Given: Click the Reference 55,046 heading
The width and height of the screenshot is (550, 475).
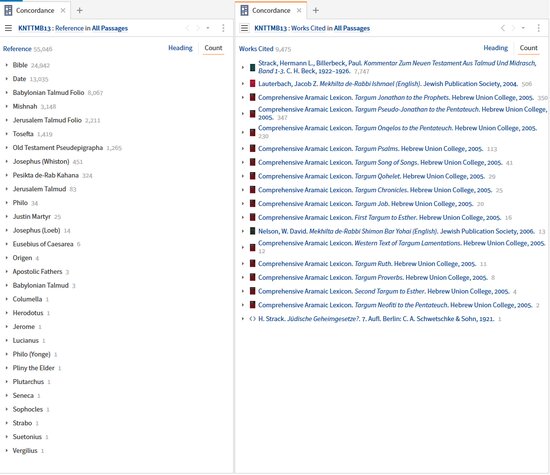Looking at the screenshot, I should click(27, 49).
